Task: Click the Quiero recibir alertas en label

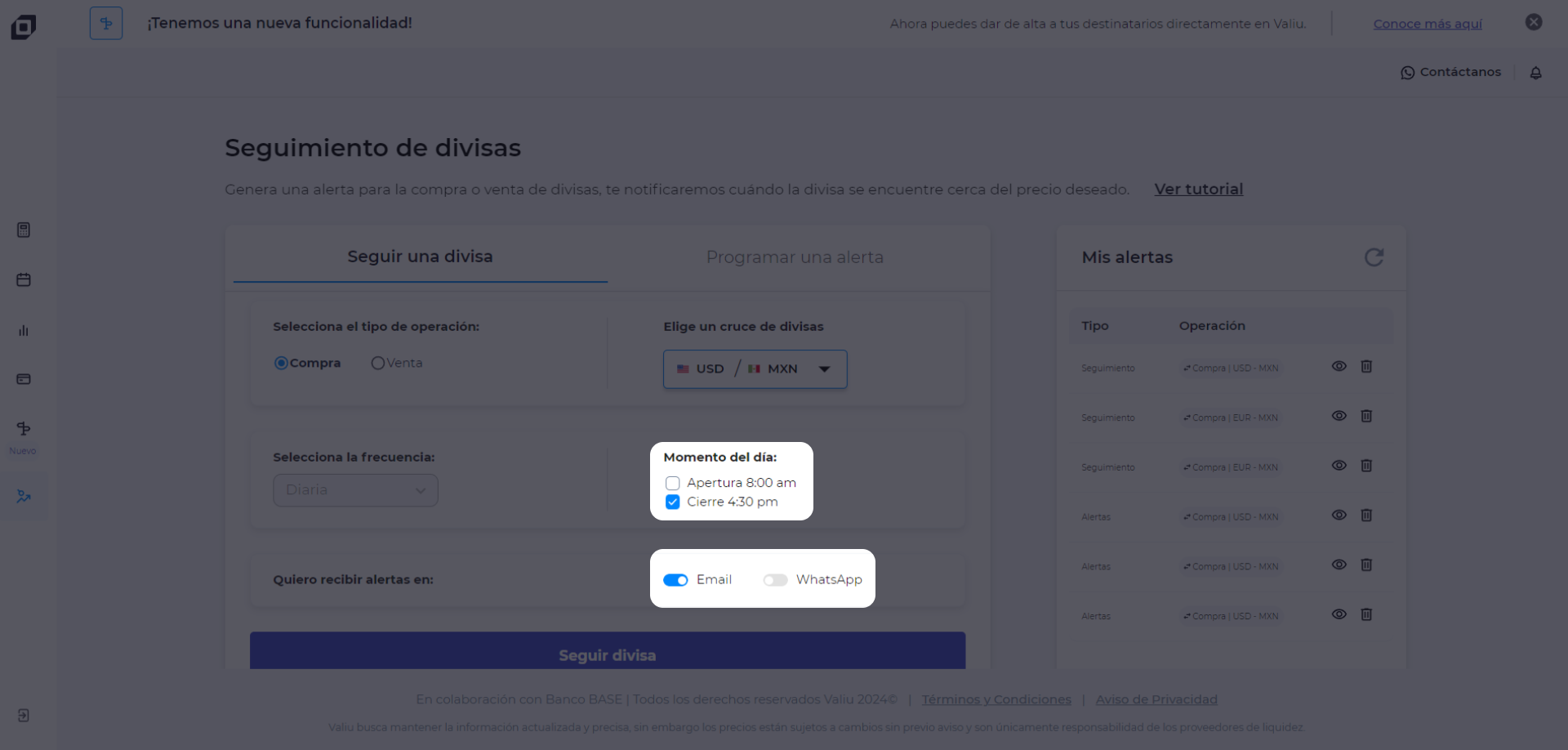Action: (x=353, y=580)
